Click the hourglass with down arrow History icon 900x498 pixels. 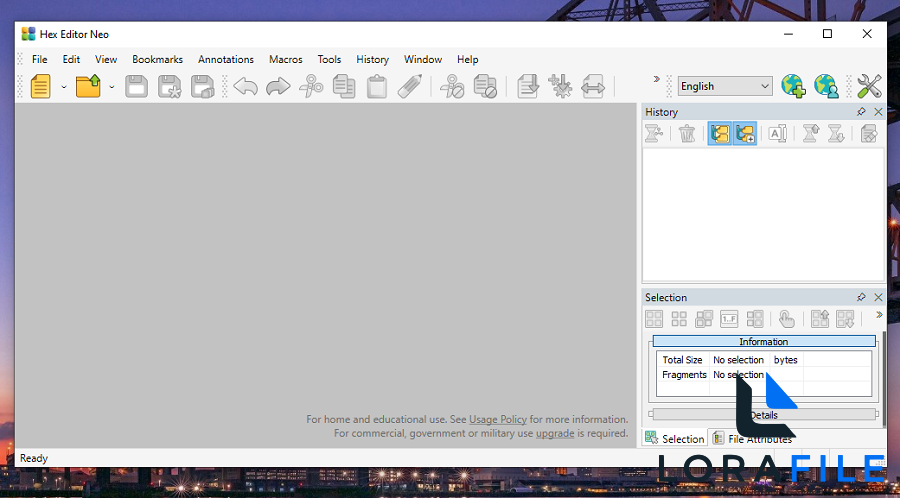tap(836, 134)
